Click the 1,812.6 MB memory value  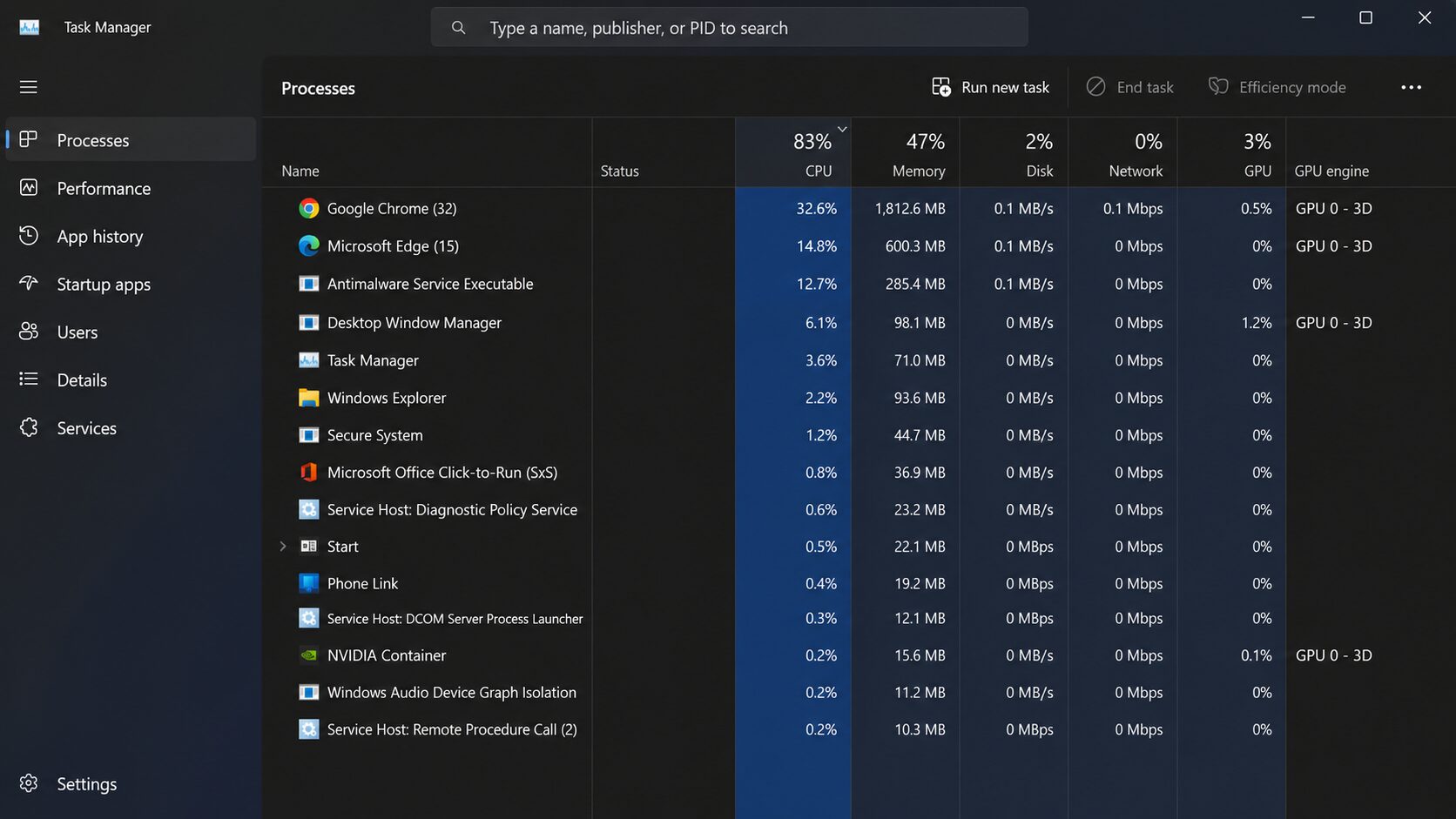point(910,208)
